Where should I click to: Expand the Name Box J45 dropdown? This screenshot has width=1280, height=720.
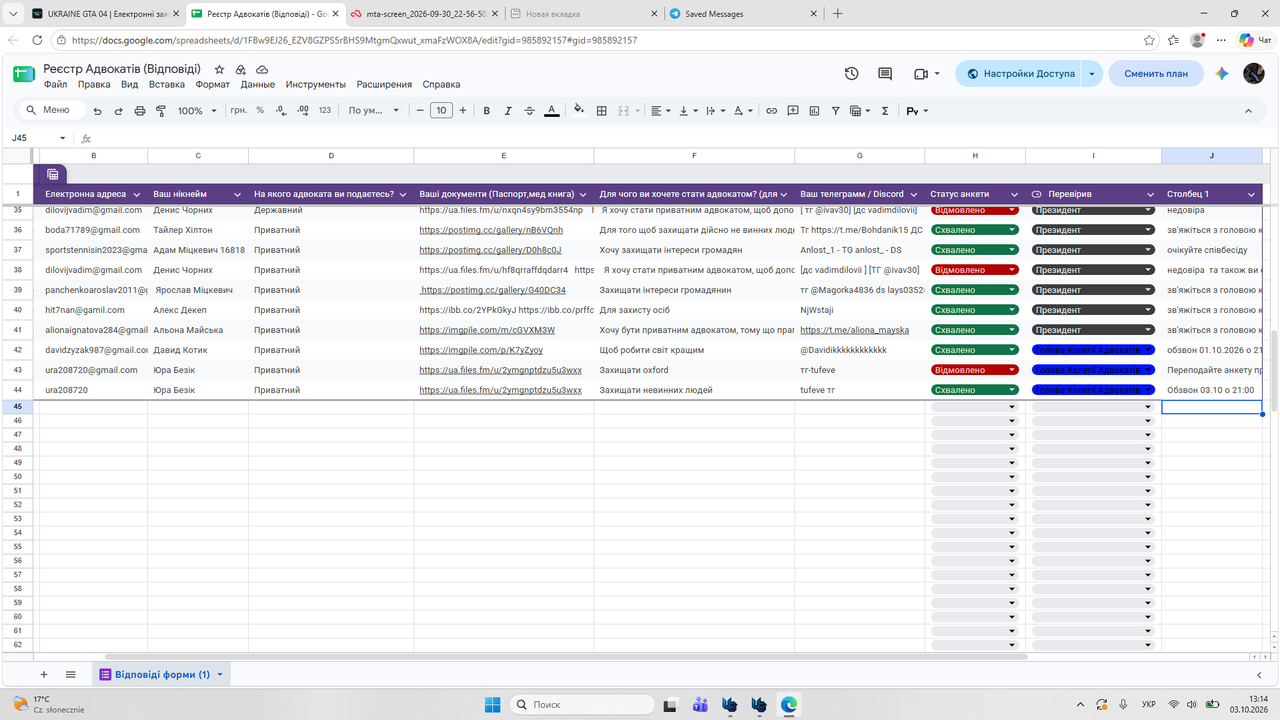tap(63, 138)
